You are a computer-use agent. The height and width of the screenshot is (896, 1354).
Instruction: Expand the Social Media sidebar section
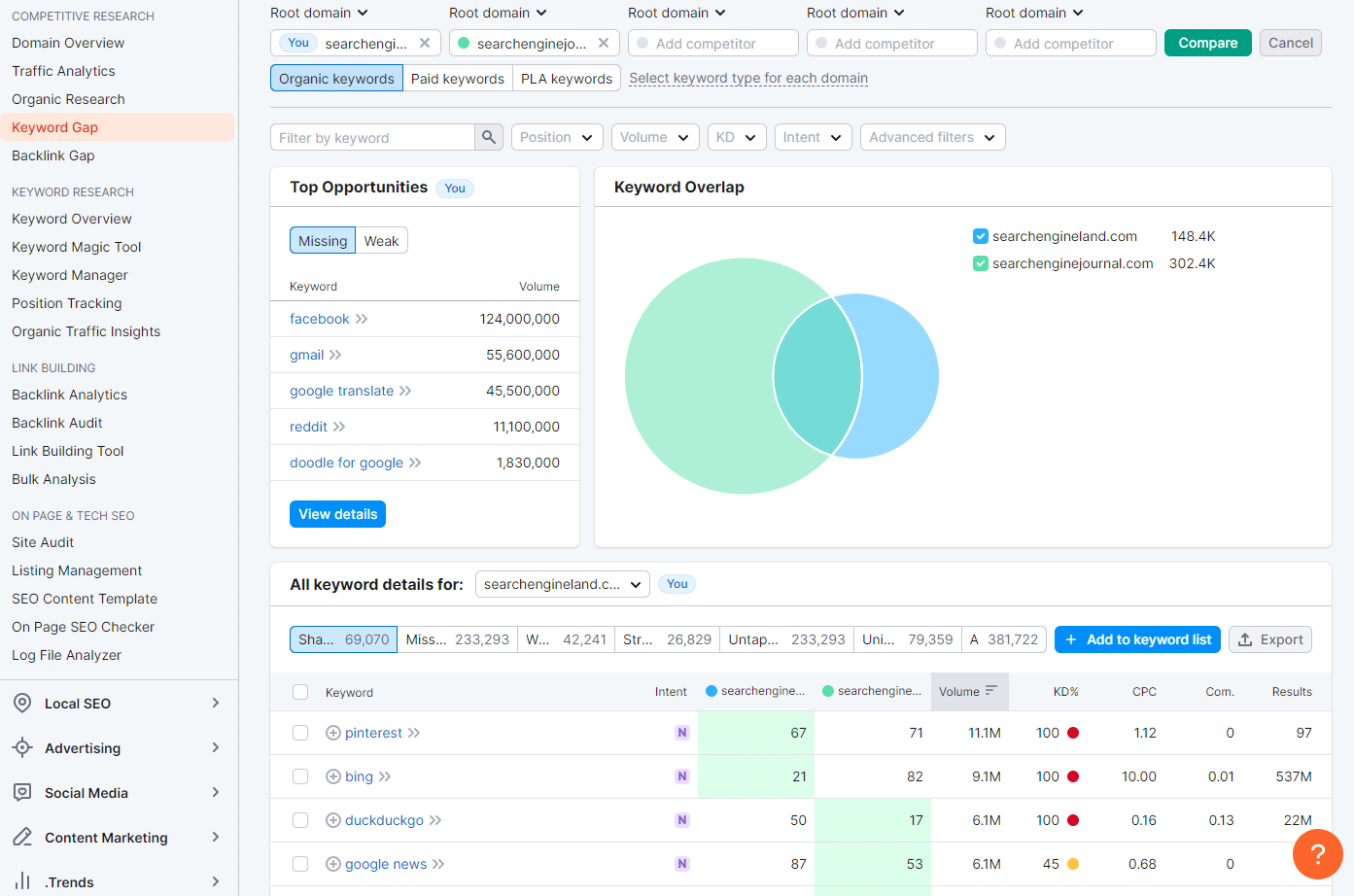tap(216, 792)
